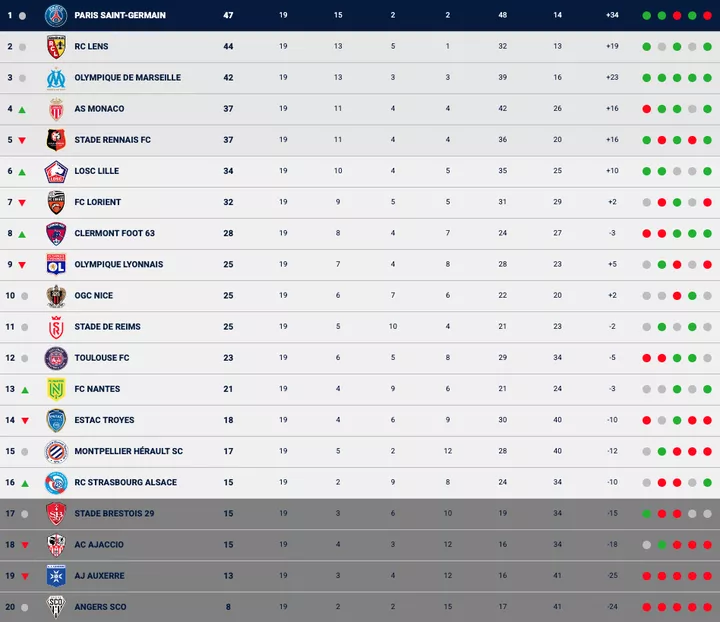720x622 pixels.
Task: Click the RC Lens club logo
Action: [56, 46]
